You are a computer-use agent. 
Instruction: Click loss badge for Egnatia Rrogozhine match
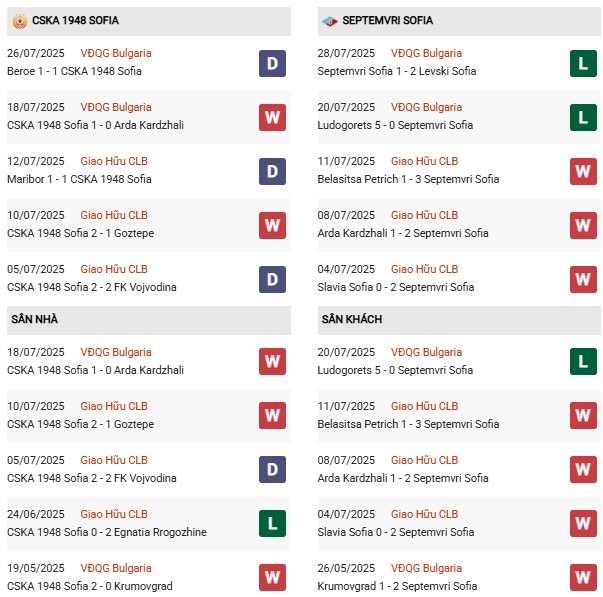[x=272, y=523]
